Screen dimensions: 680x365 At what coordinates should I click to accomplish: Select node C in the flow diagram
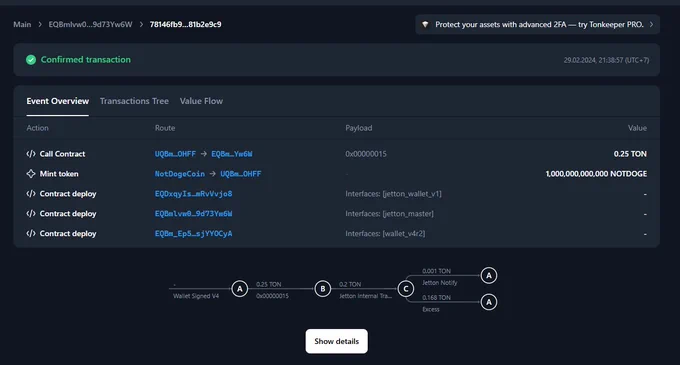coord(406,289)
